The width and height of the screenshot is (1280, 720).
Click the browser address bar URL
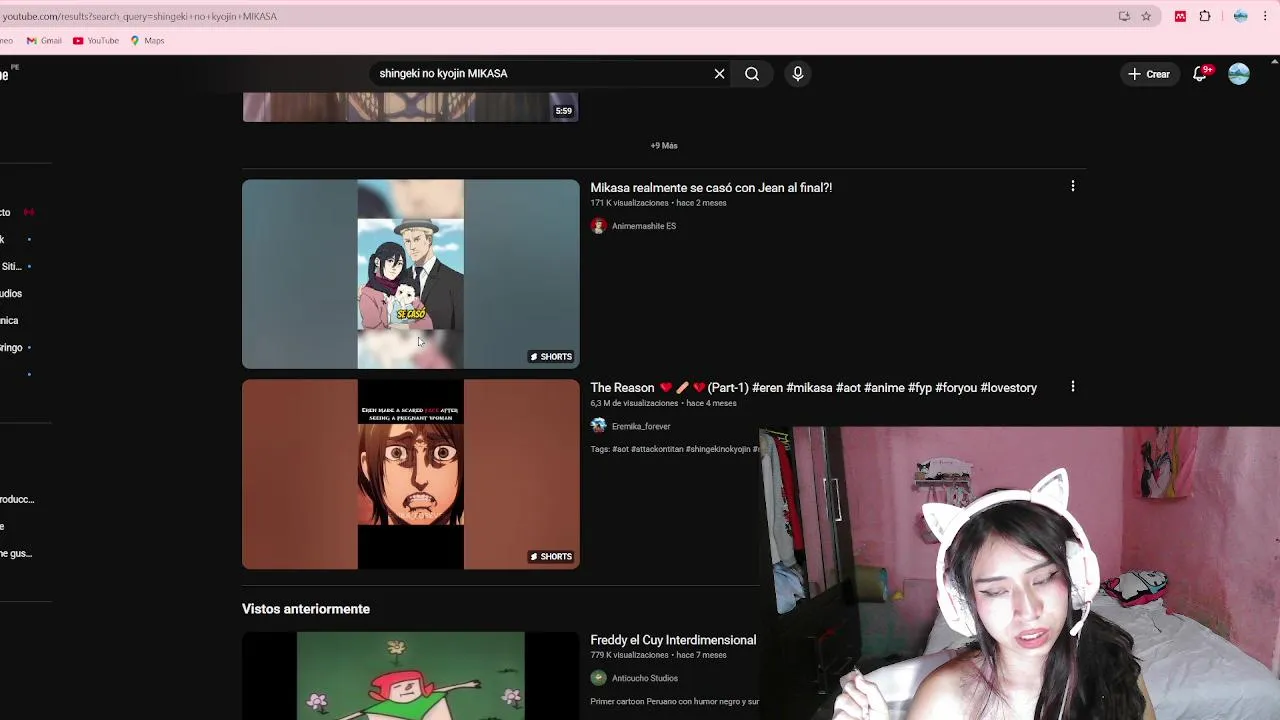(x=140, y=16)
